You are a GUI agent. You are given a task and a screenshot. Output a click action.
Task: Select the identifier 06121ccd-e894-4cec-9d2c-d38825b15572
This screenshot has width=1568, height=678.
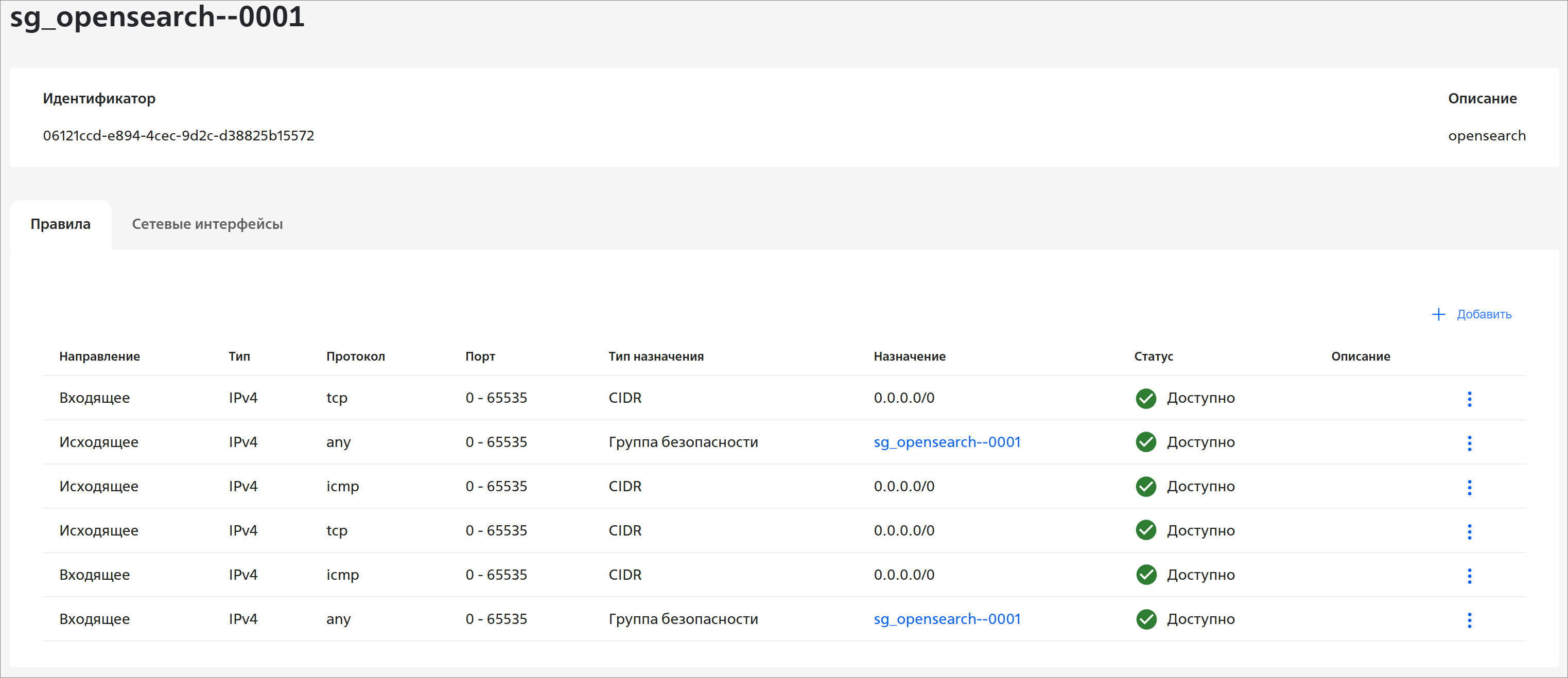[x=178, y=136]
